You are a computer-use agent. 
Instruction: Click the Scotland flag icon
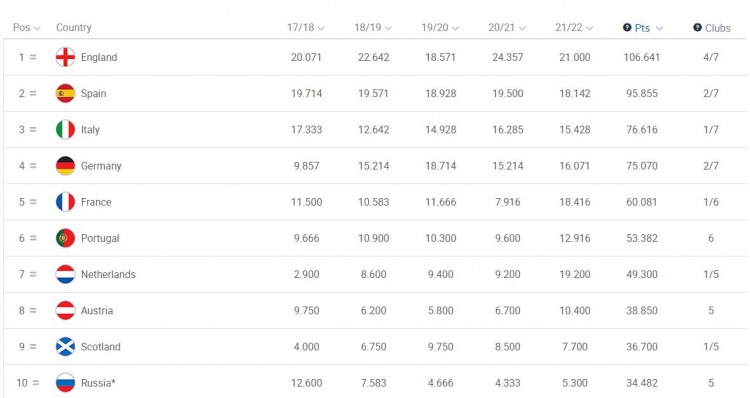[65, 347]
